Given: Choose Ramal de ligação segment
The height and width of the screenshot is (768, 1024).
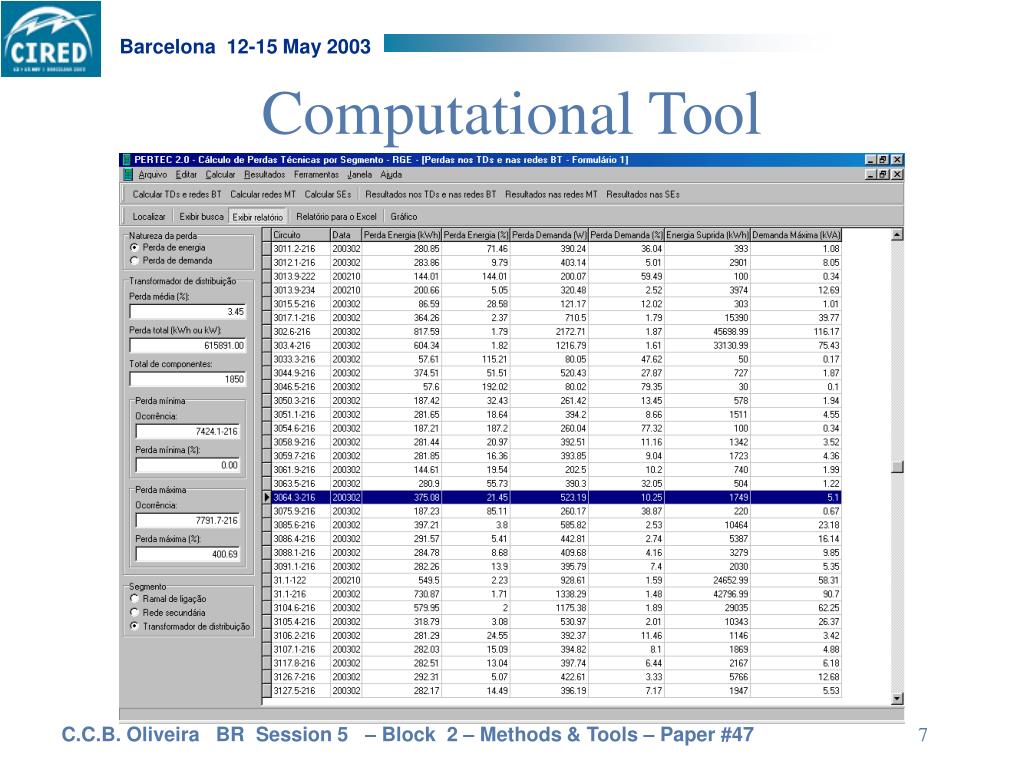Looking at the screenshot, I should click(134, 598).
